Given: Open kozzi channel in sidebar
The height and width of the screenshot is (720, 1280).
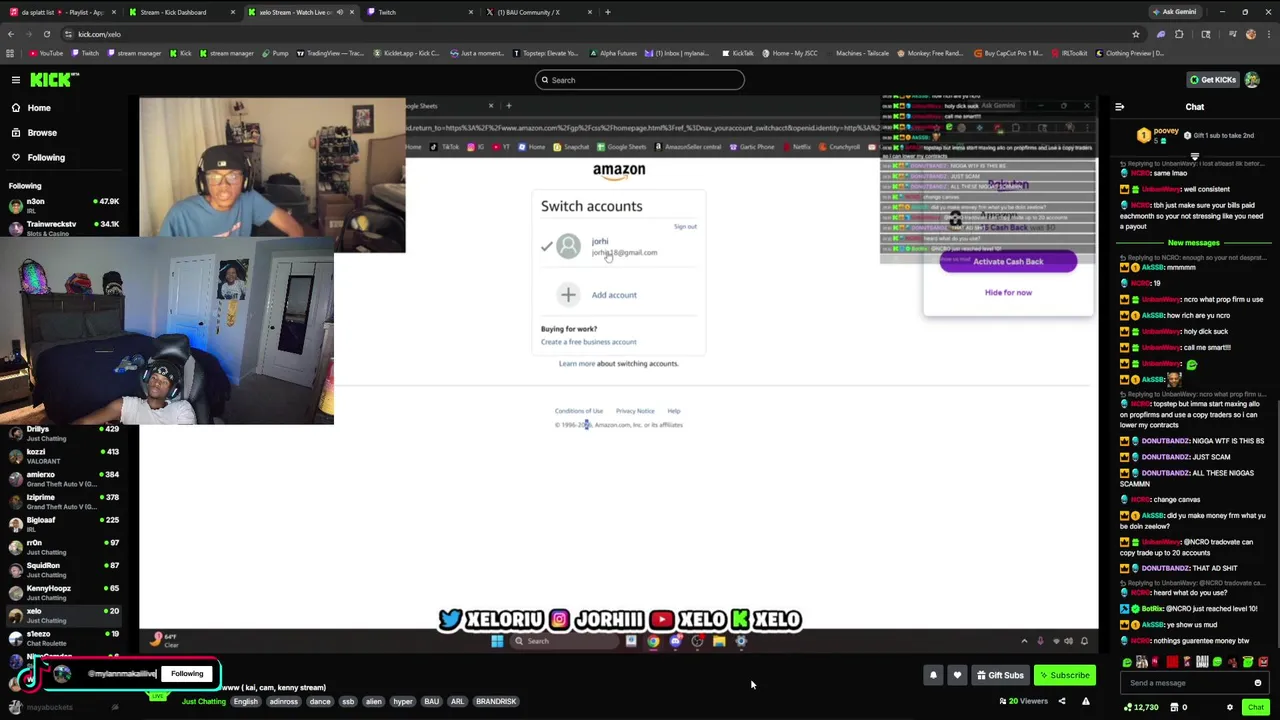Looking at the screenshot, I should 63,456.
